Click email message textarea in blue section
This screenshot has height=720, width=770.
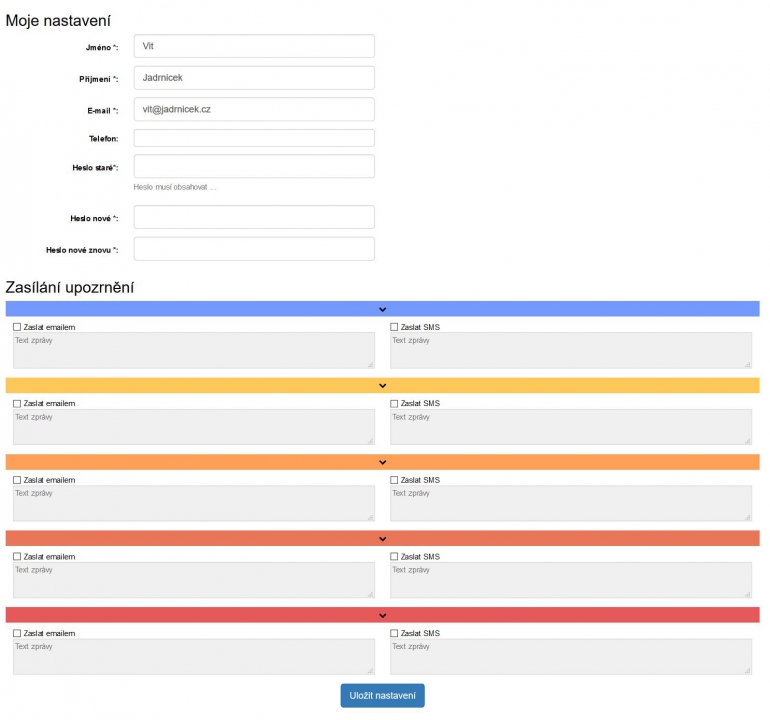(193, 351)
